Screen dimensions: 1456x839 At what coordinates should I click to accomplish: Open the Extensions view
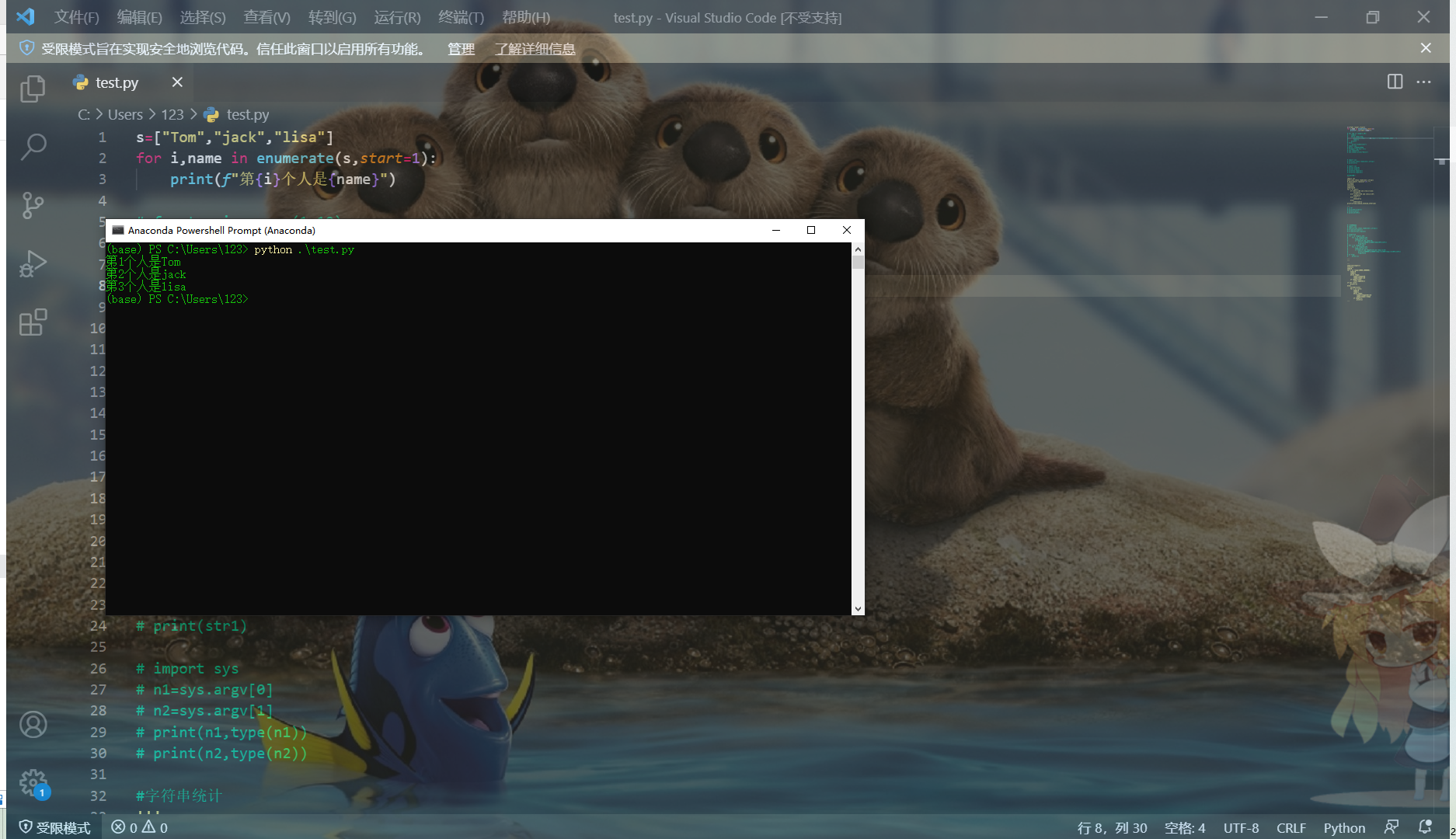(33, 322)
